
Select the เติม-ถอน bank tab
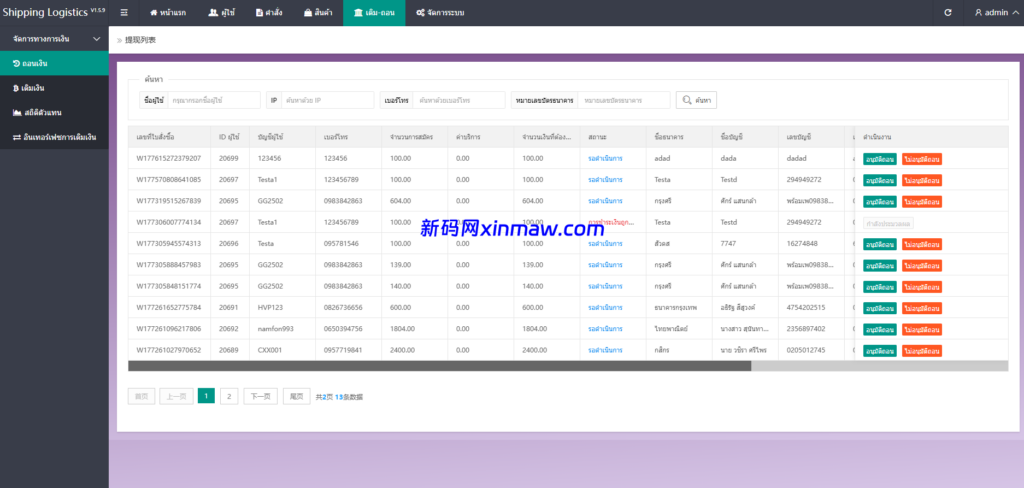click(374, 12)
